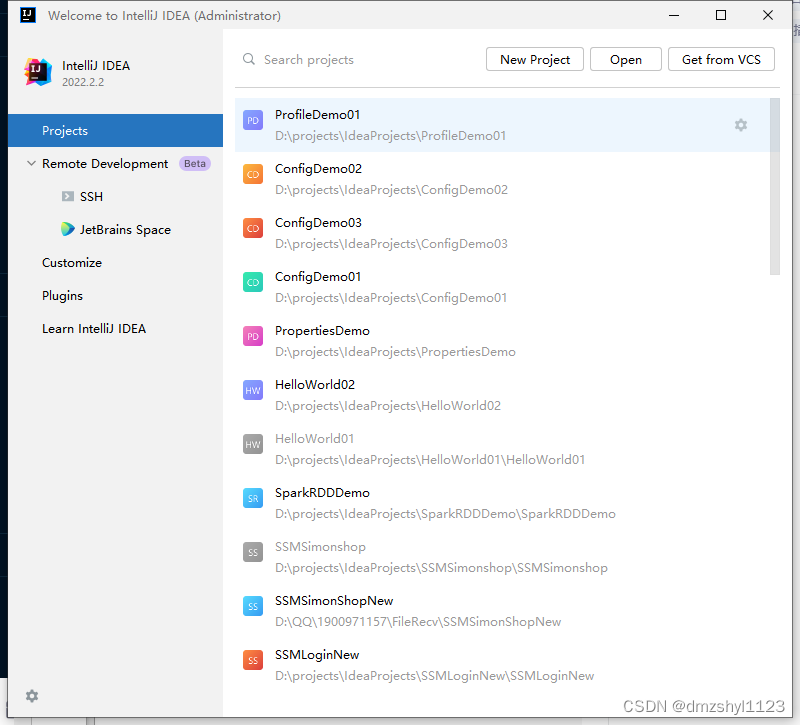Click the SSMLoginNew orange SS icon

pos(253,660)
